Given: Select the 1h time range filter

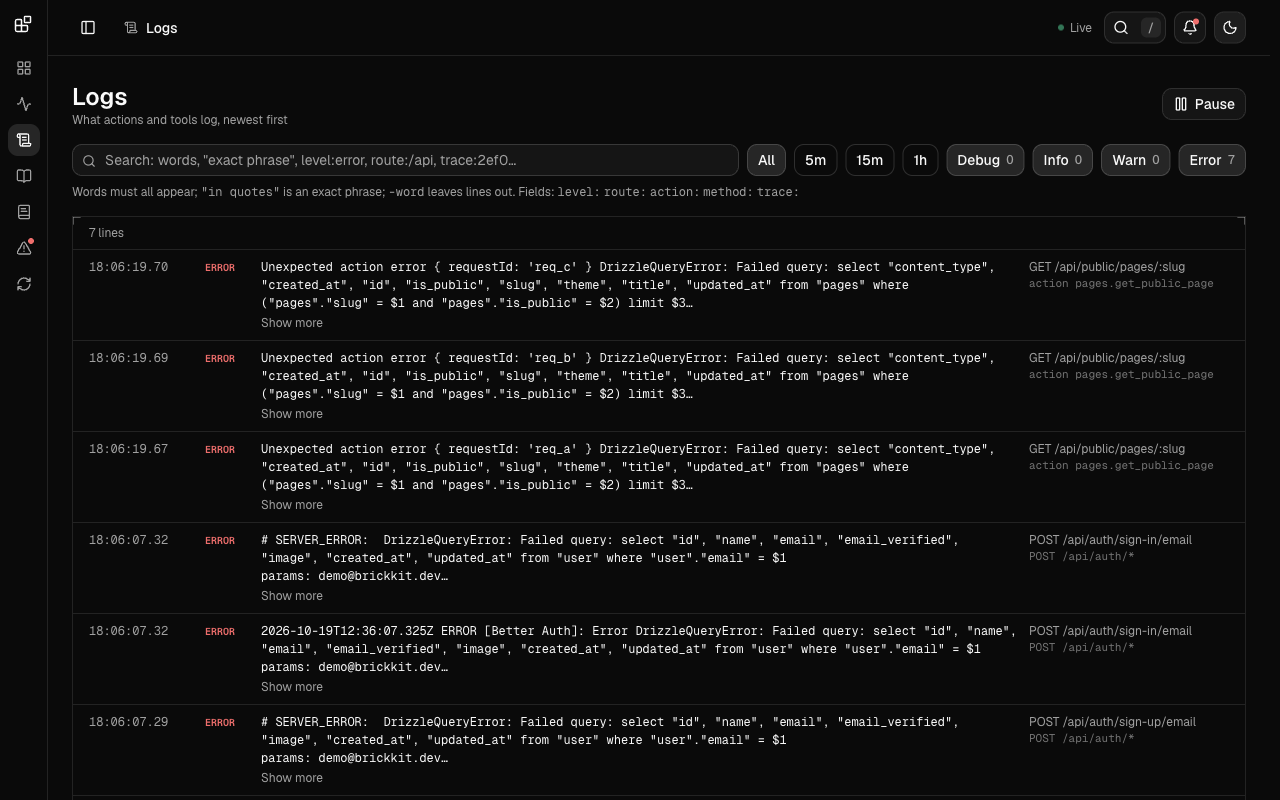Looking at the screenshot, I should (920, 160).
